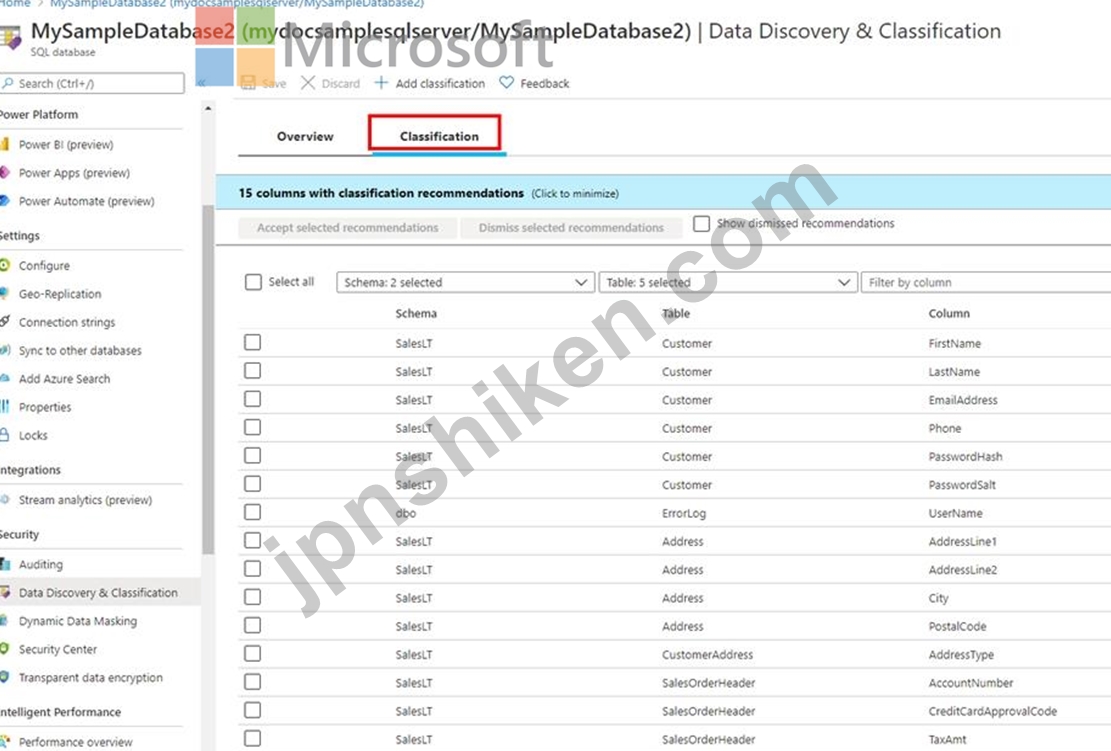
Task: Check the PasswordHash column row
Action: pos(252,456)
